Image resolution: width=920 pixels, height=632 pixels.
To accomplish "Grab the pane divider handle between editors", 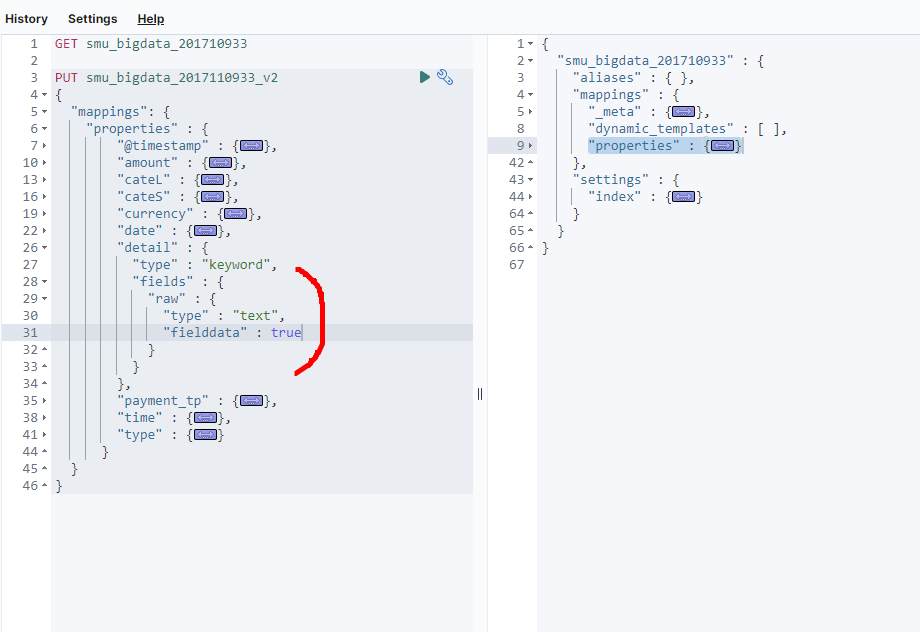I will [480, 394].
